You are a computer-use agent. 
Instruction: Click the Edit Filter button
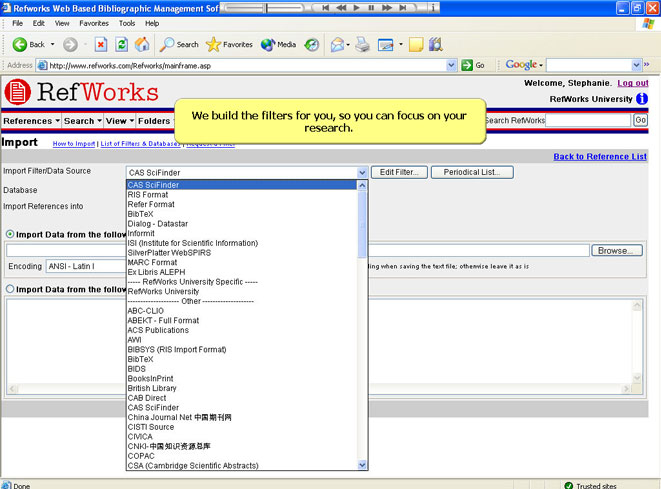pyautogui.click(x=399, y=172)
